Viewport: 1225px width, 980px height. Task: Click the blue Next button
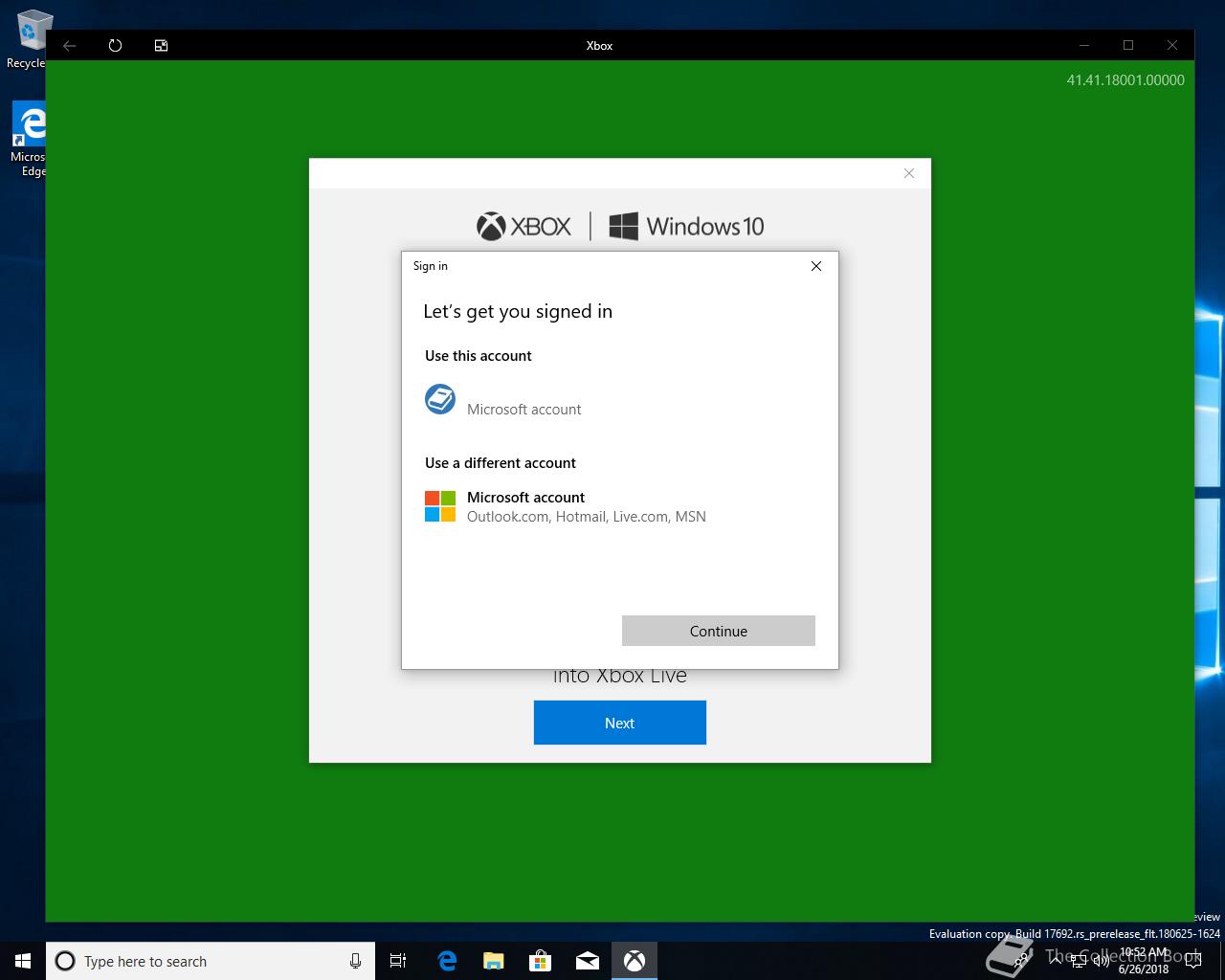click(x=619, y=723)
